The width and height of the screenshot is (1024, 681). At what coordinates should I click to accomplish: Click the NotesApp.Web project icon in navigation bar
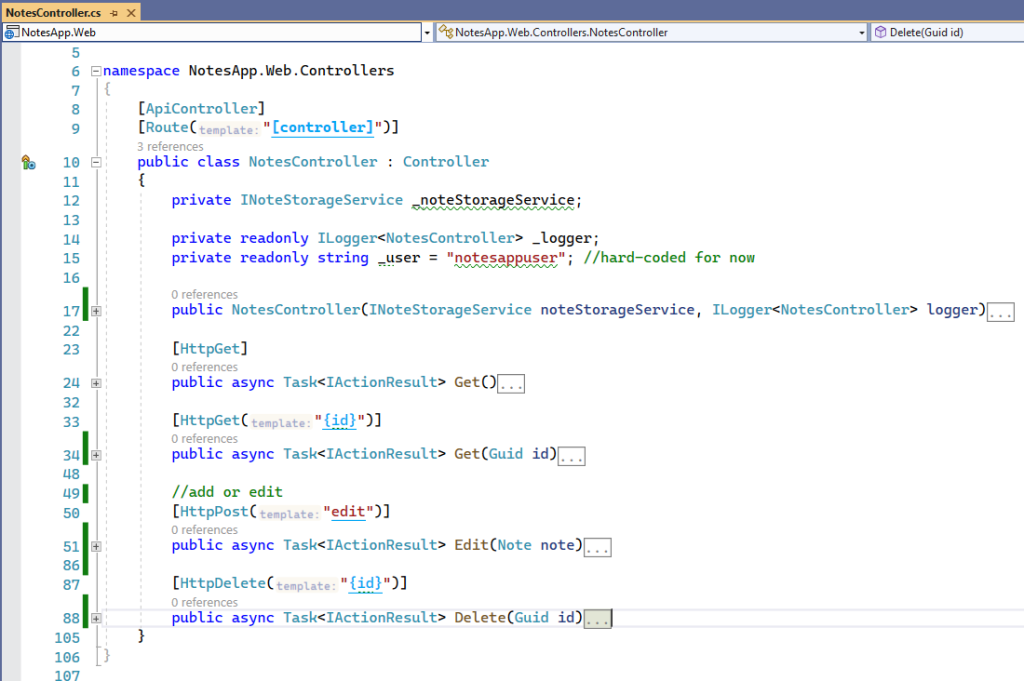pyautogui.click(x=12, y=32)
